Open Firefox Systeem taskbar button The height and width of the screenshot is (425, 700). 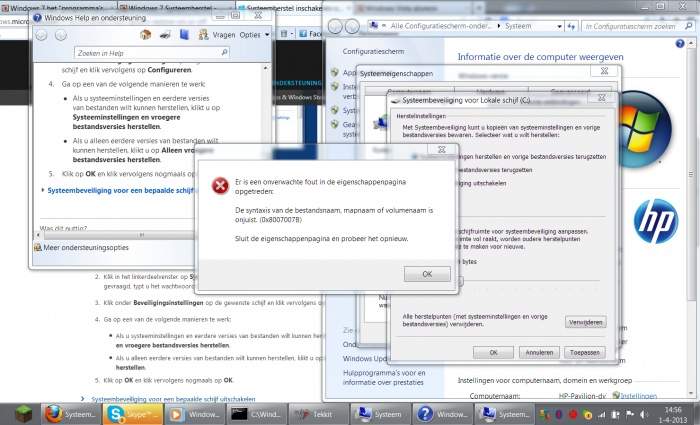coord(71,414)
